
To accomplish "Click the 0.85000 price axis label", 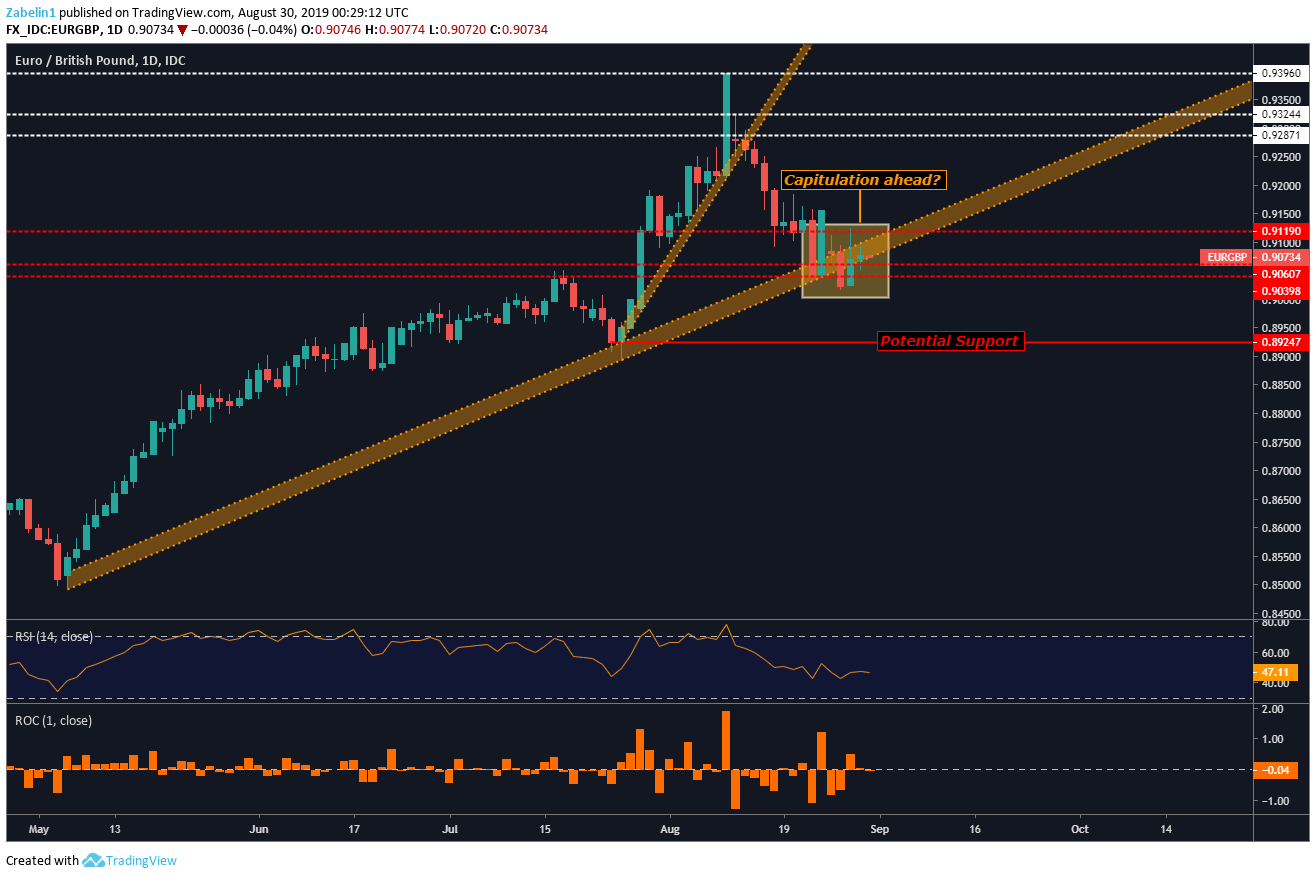I will tap(1281, 585).
